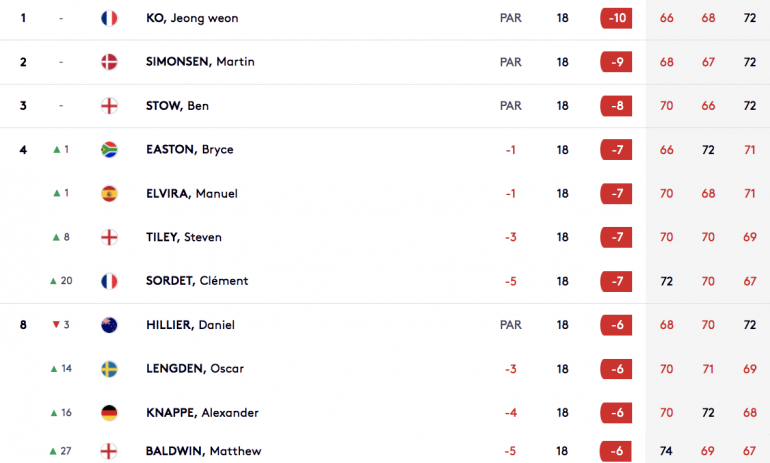Click the -10 total score badge

tap(616, 18)
